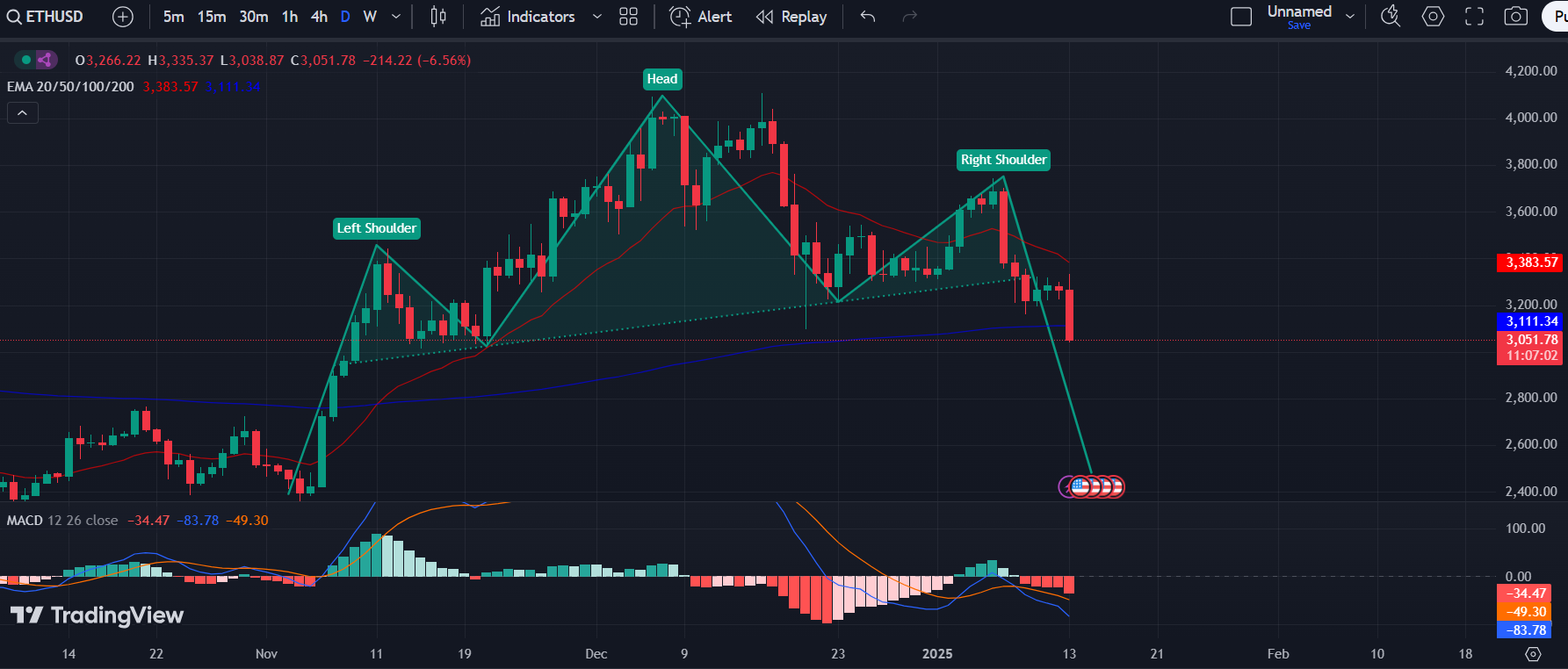Click the Unnamed layout name
This screenshot has width=1568, height=669.
tap(1299, 11)
